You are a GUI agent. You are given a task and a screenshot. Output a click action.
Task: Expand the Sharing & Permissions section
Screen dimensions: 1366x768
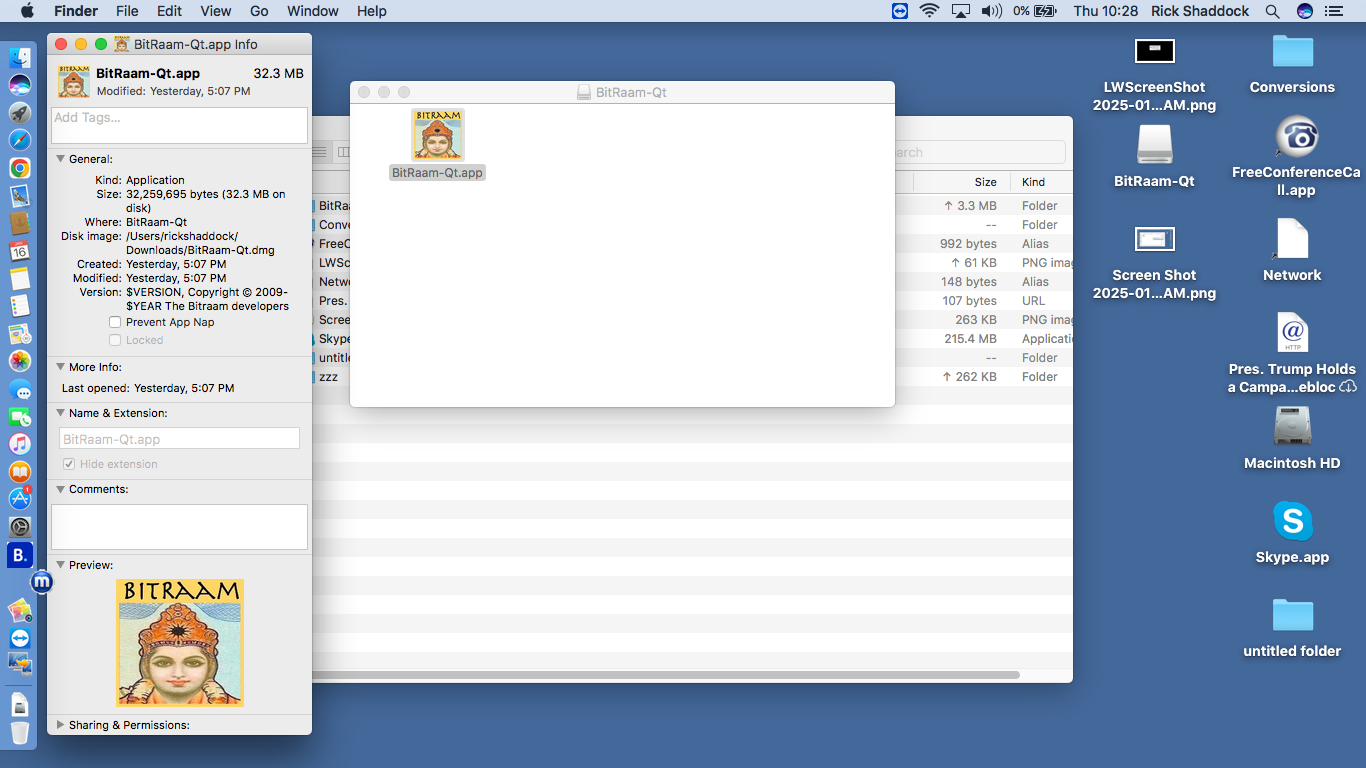tap(60, 725)
